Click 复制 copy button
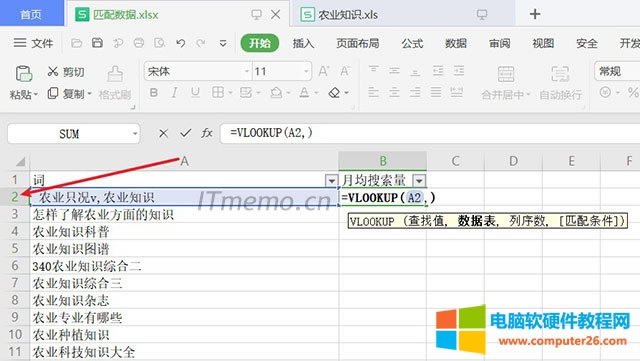Image resolution: width=640 pixels, height=361 pixels. click(x=66, y=94)
